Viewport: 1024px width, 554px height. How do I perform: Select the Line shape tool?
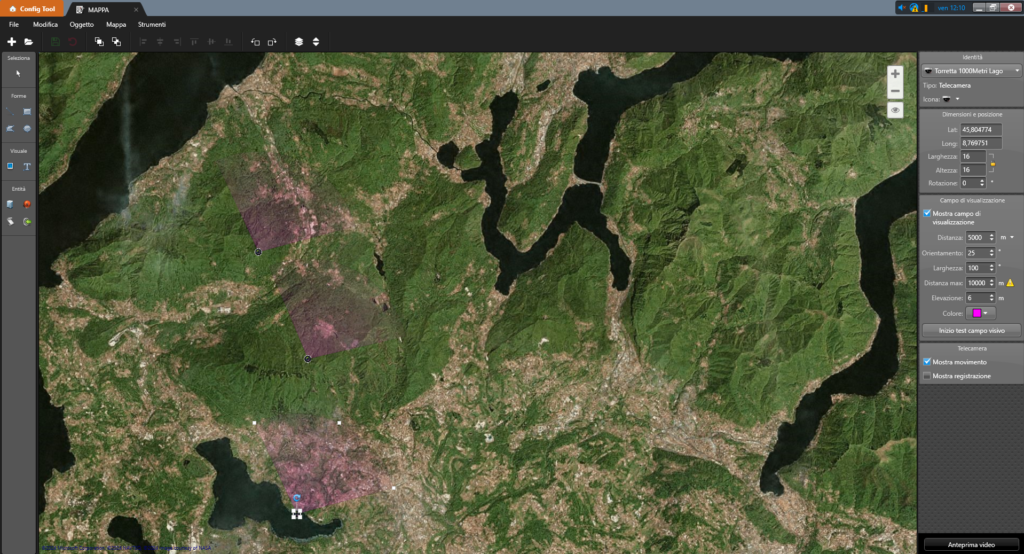tap(10, 112)
